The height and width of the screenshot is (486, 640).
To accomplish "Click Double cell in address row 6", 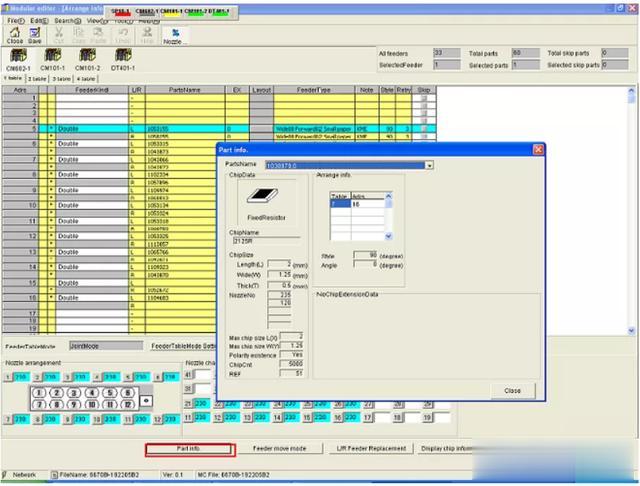I will 92,144.
